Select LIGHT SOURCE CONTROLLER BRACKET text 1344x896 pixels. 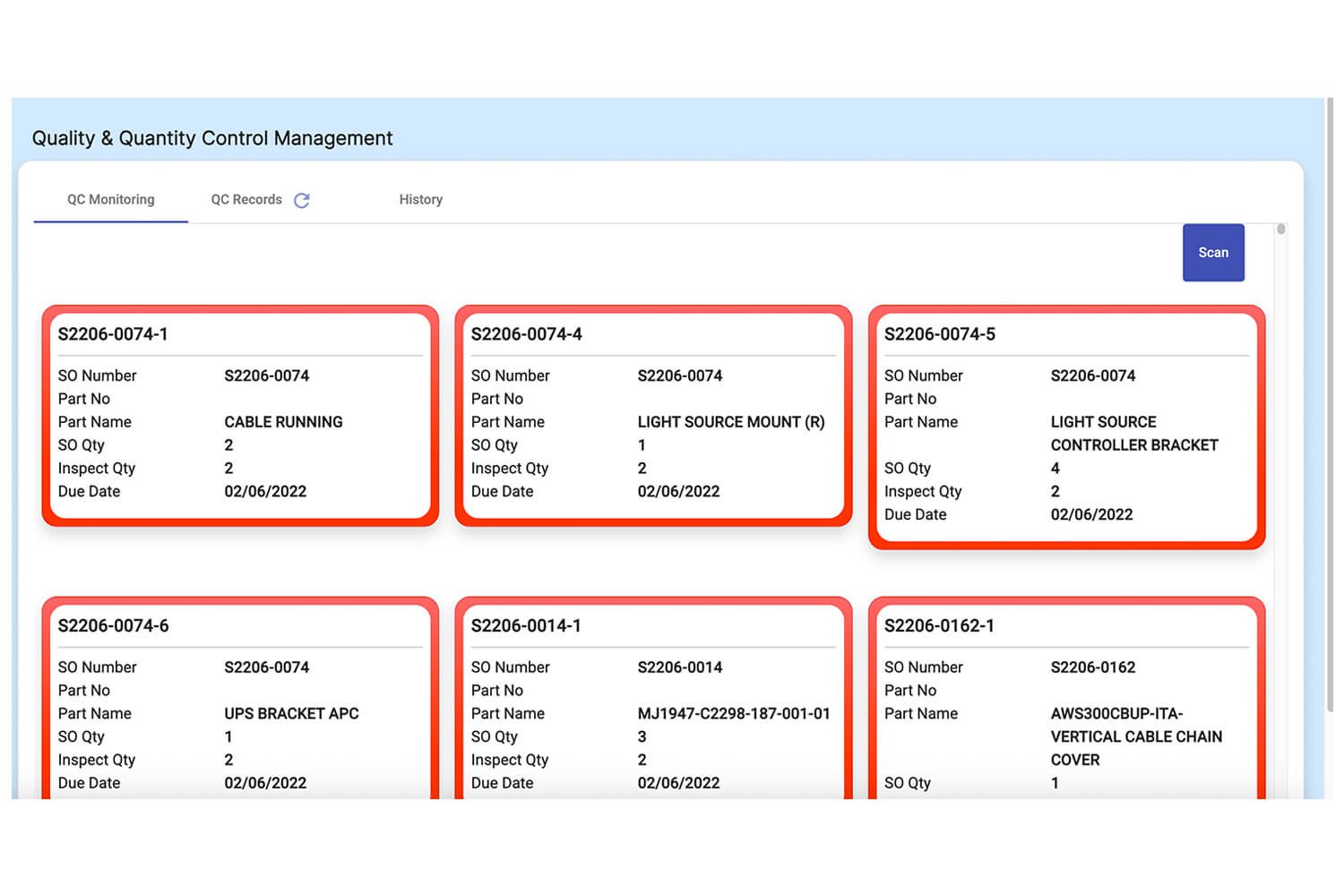coord(1133,434)
